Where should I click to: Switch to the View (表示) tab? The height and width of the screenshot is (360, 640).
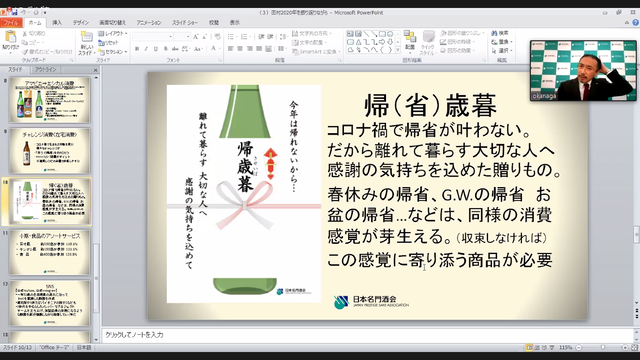click(234, 23)
